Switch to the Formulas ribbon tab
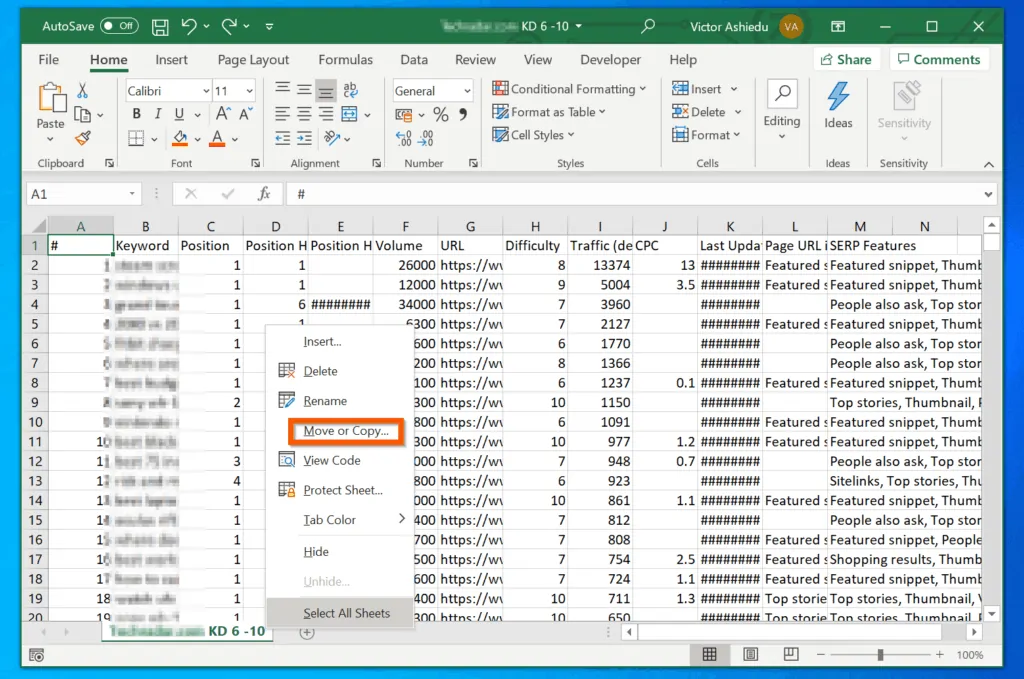1024x679 pixels. (x=345, y=59)
